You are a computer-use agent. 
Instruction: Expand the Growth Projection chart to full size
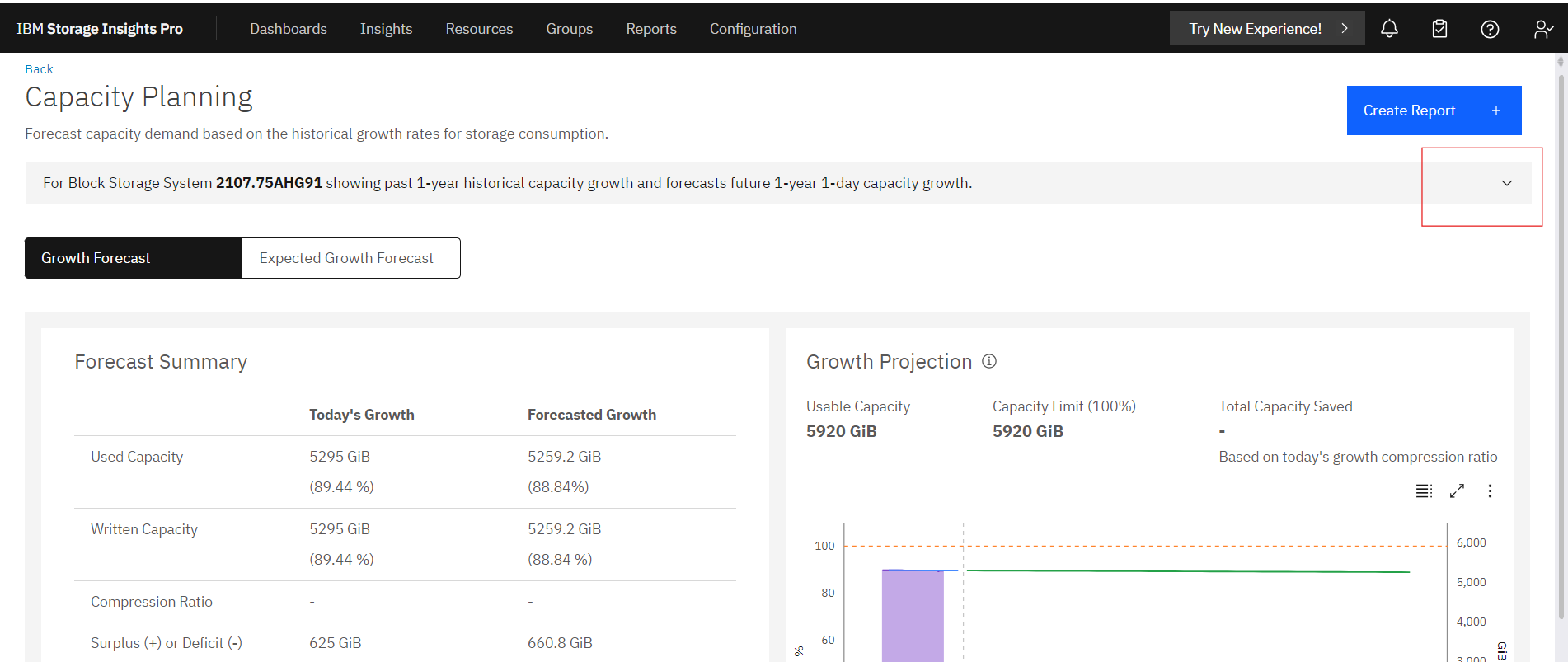click(x=1457, y=491)
